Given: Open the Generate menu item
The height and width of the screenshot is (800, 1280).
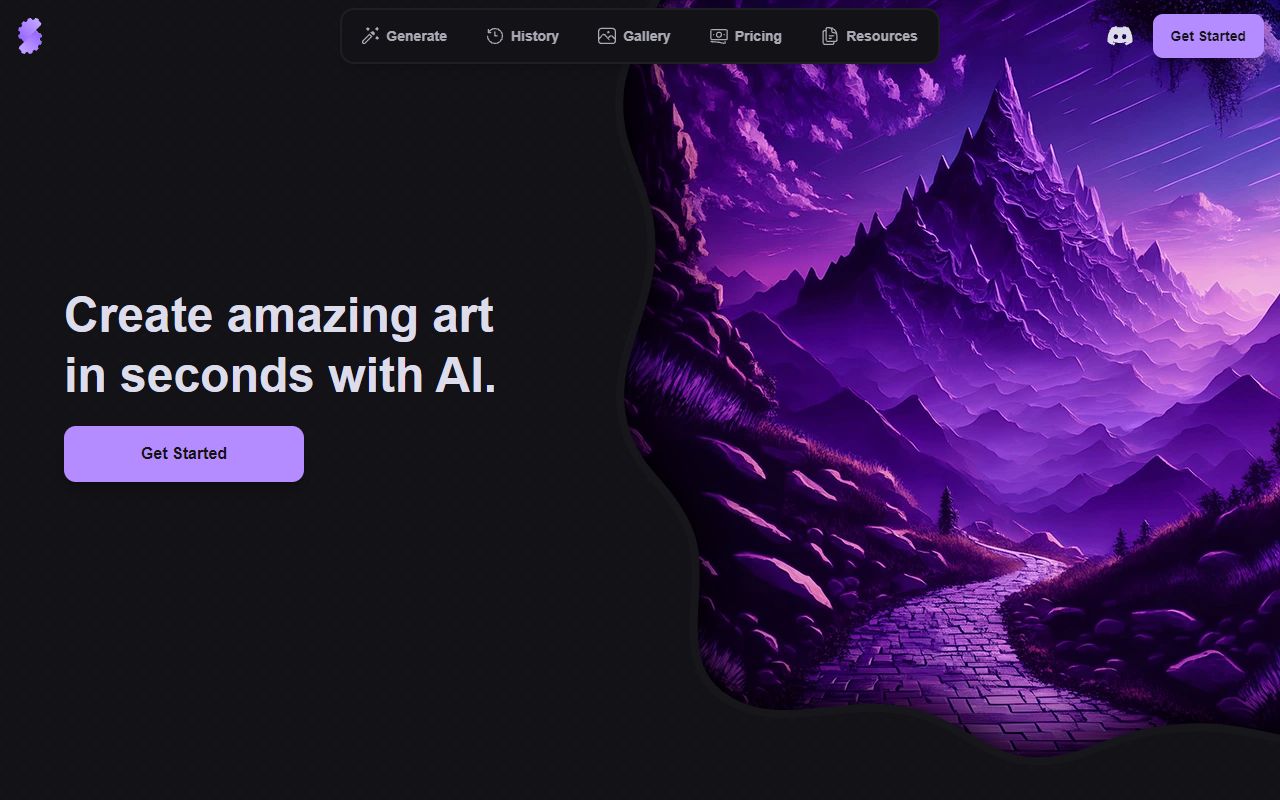Looking at the screenshot, I should (416, 36).
